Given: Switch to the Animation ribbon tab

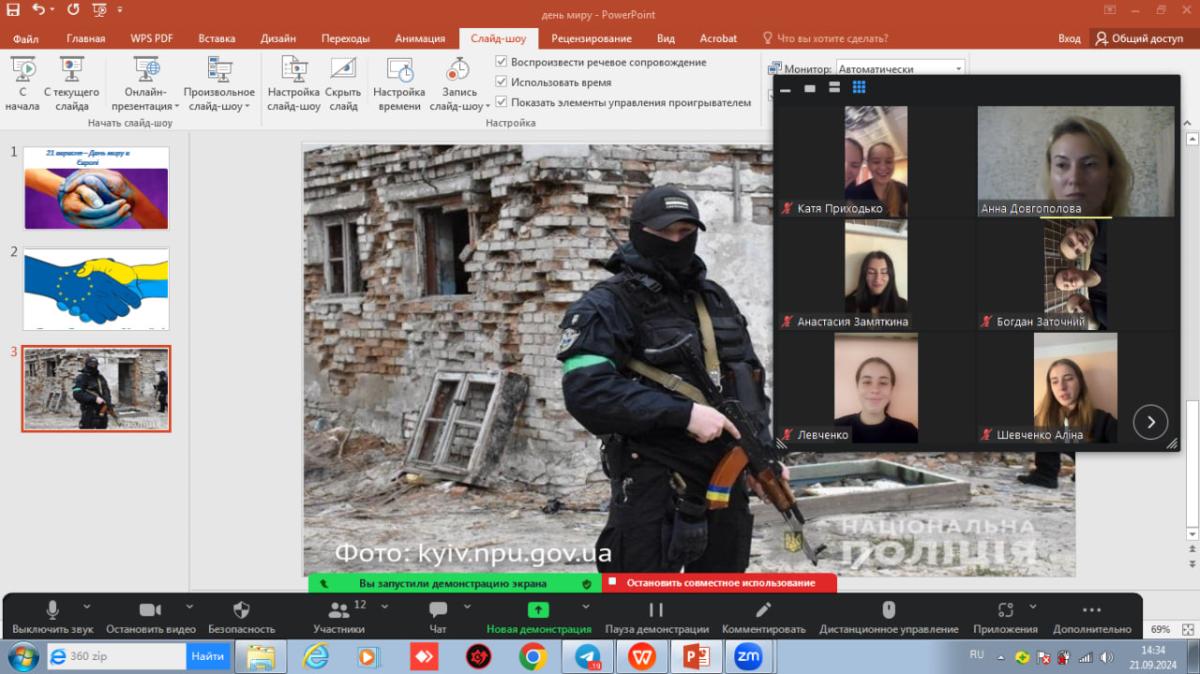Looking at the screenshot, I should (x=419, y=38).
